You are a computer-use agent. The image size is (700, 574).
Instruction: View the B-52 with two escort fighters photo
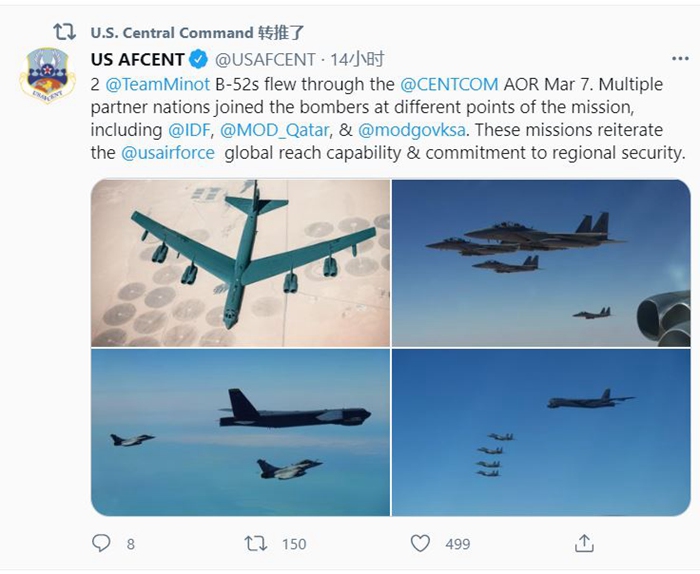[240, 433]
